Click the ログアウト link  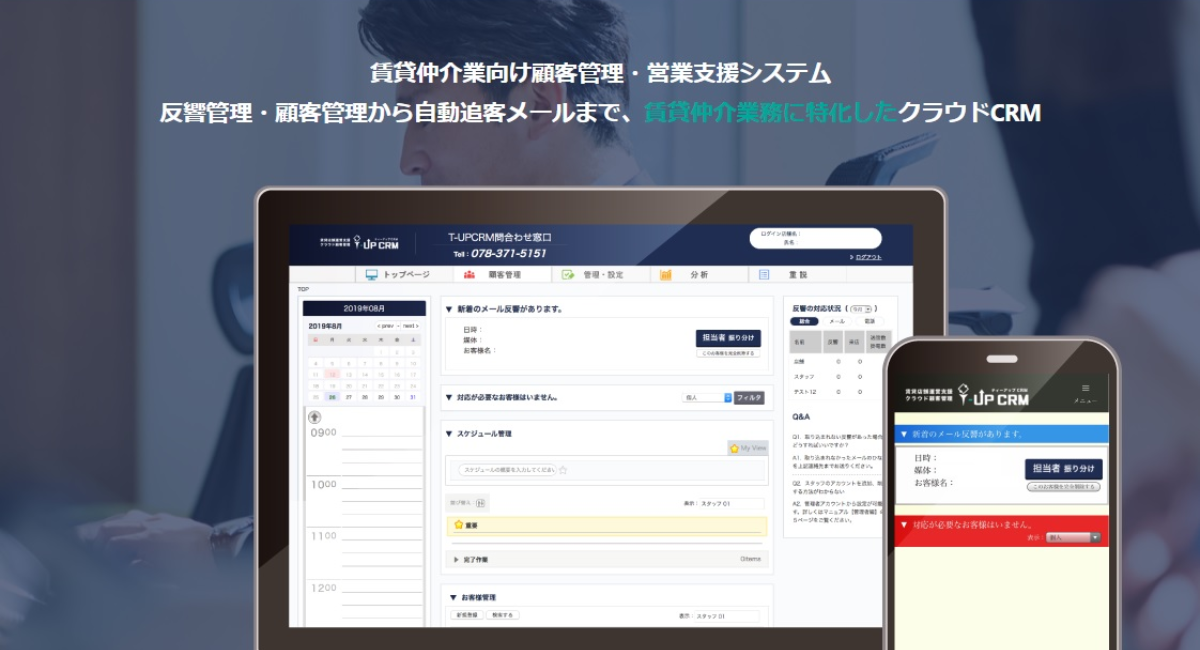pyautogui.click(x=866, y=257)
